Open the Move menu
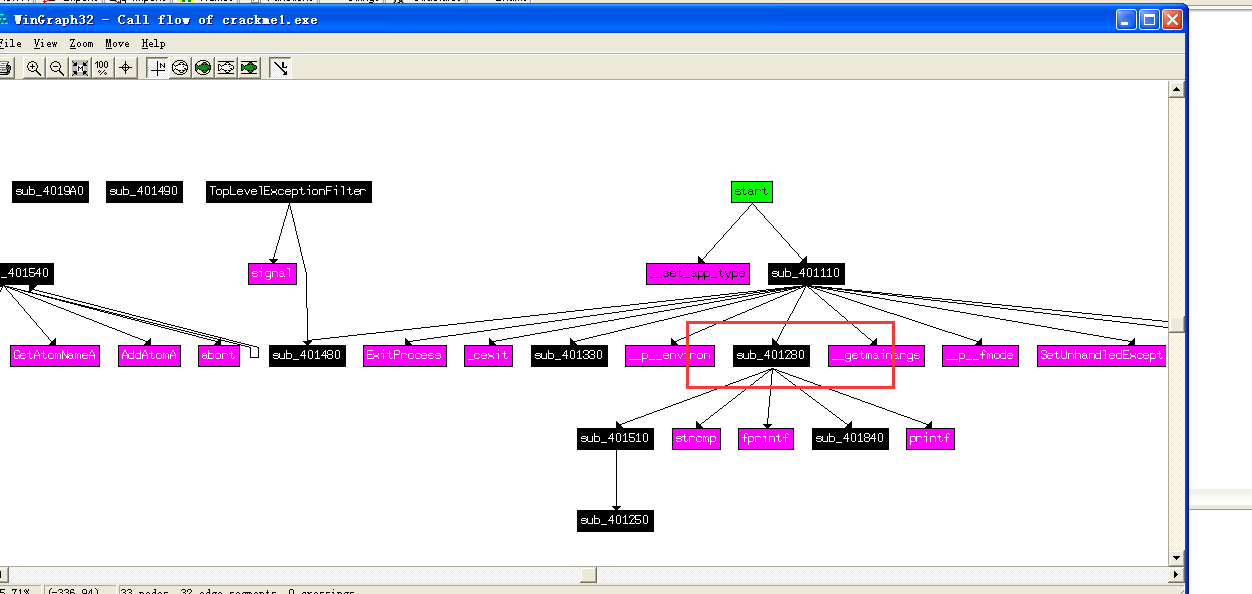The image size is (1252, 594). (118, 44)
